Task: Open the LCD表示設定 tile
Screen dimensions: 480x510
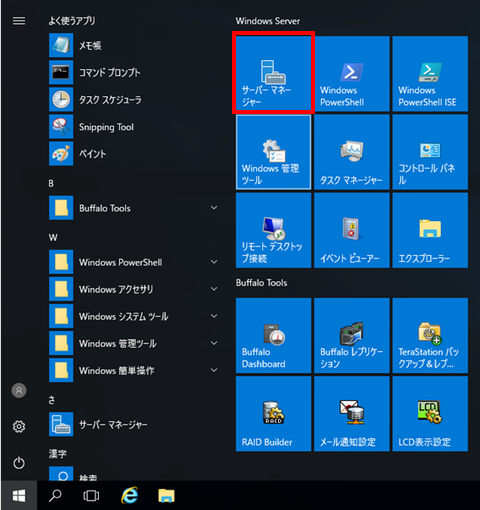Action: click(430, 414)
